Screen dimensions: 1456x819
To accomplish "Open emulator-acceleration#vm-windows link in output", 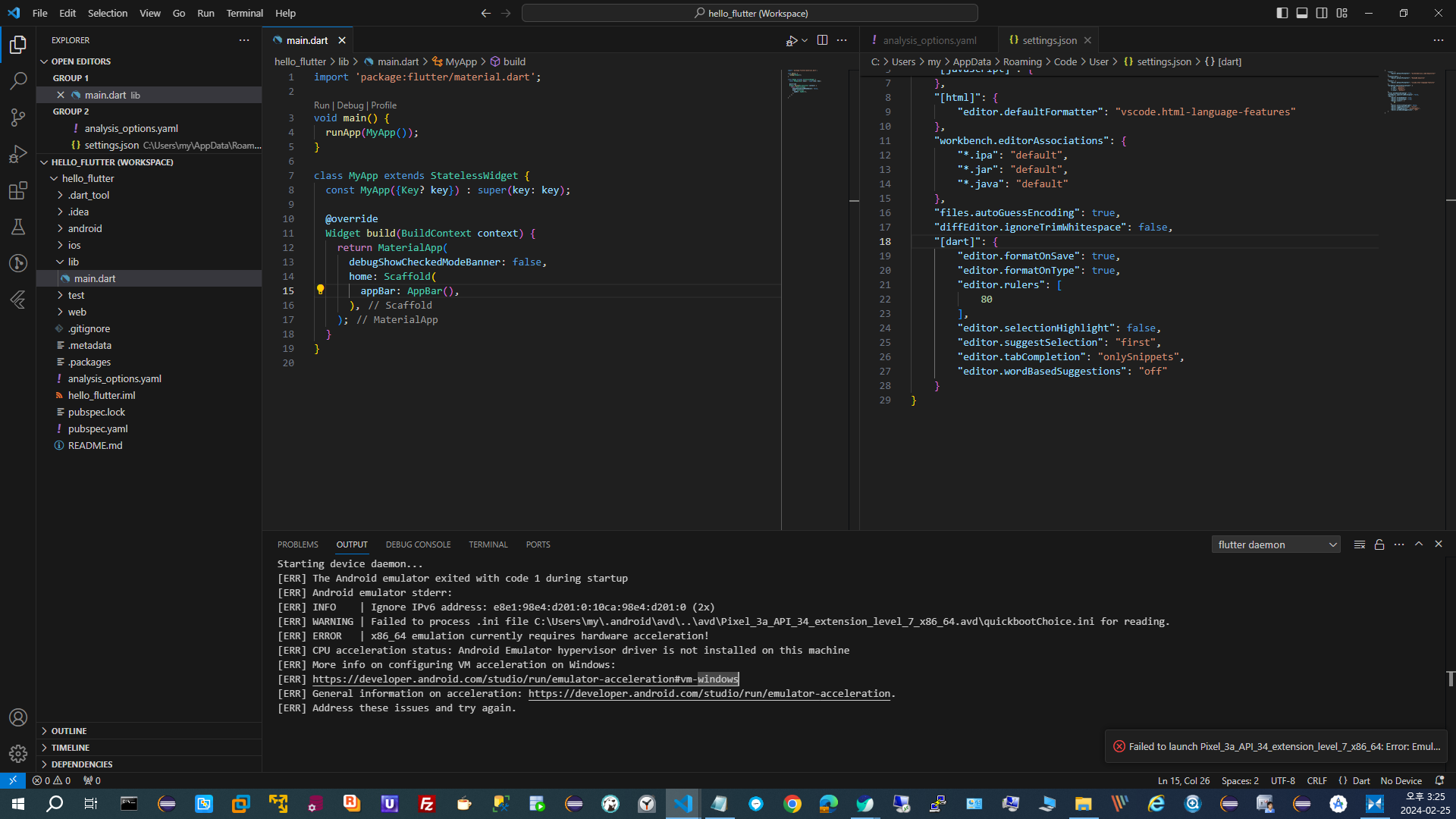I will coord(526,679).
